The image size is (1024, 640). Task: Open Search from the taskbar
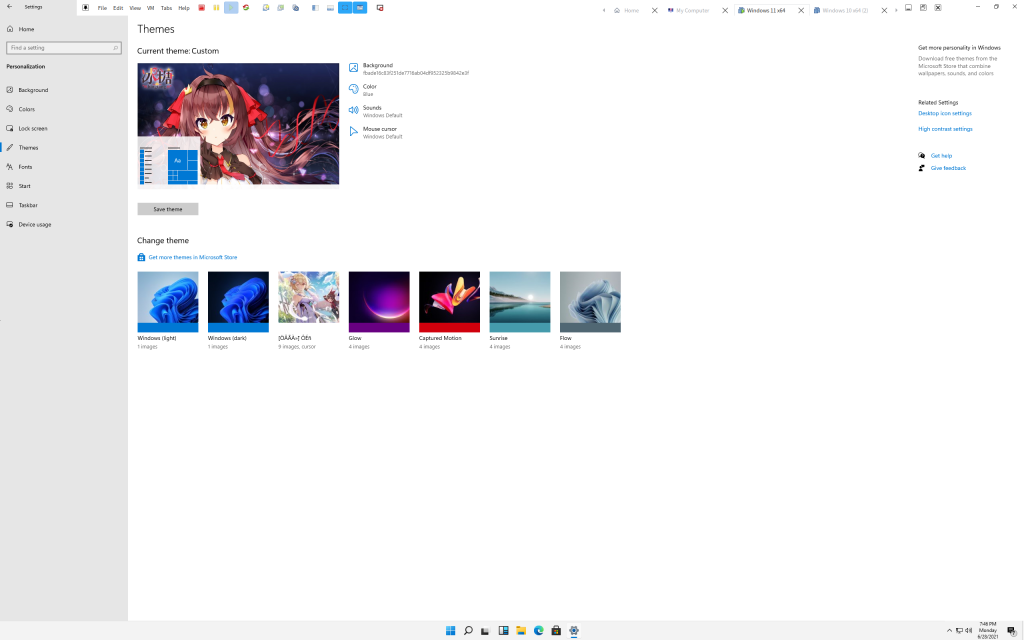click(468, 631)
